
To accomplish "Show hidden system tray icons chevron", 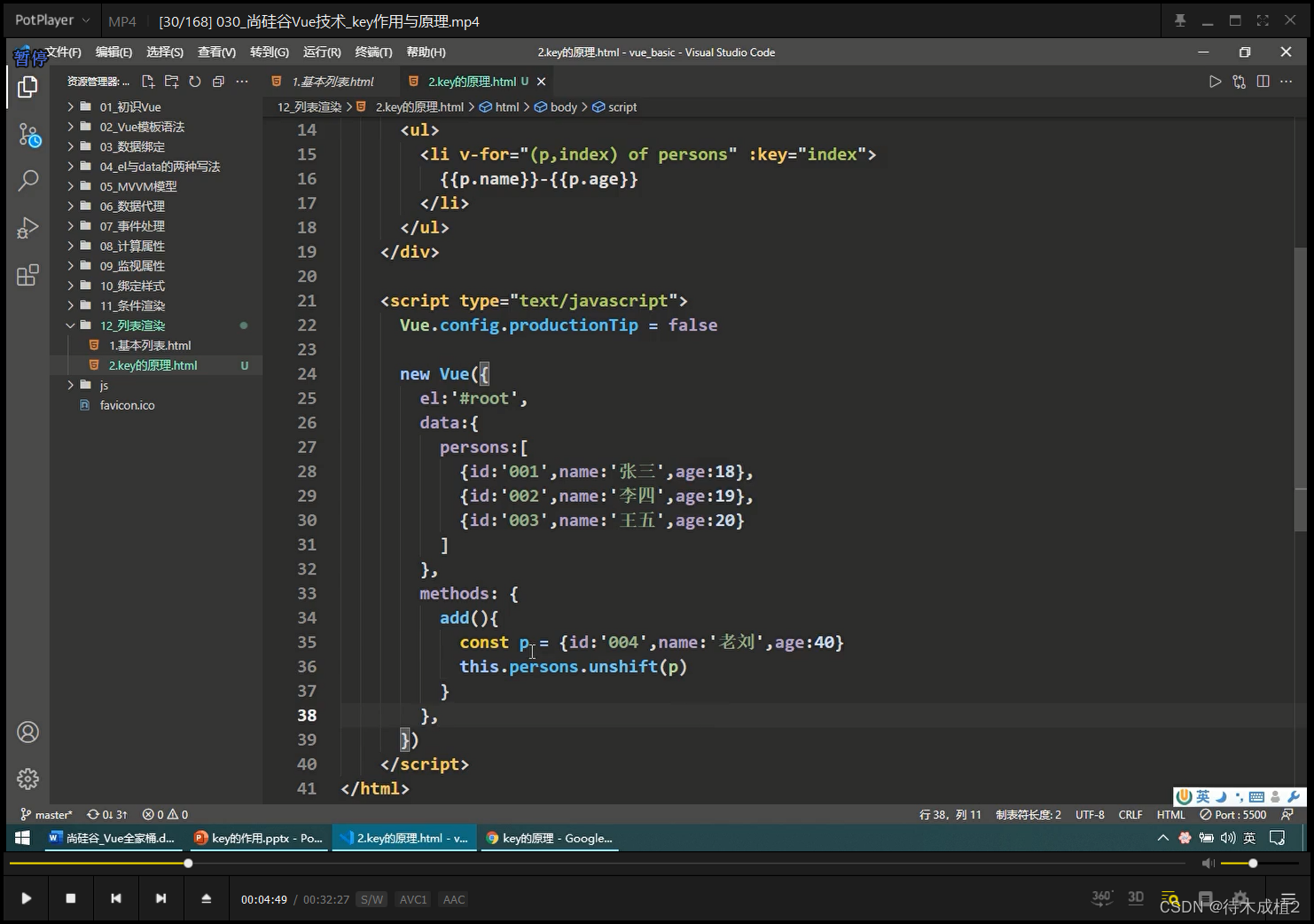I will point(1163,838).
